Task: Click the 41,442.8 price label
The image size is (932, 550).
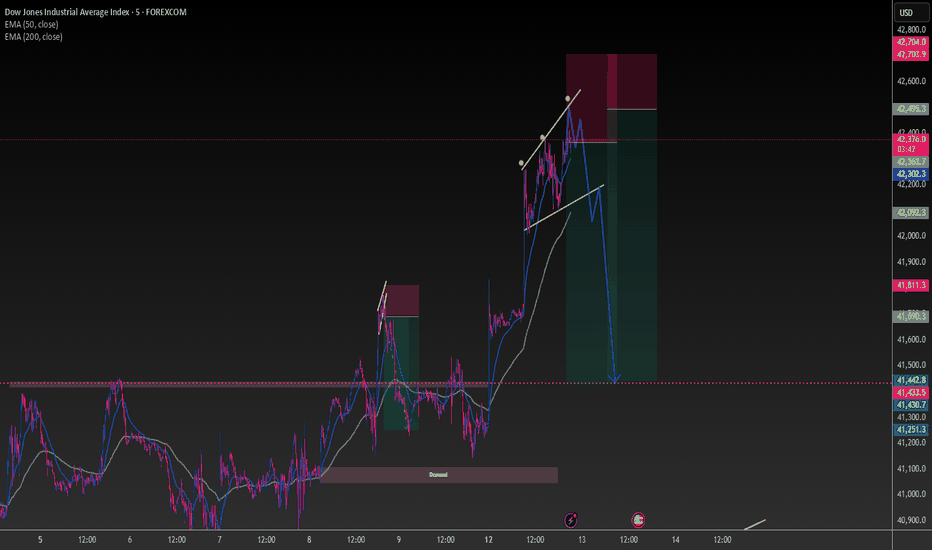Action: pos(911,380)
